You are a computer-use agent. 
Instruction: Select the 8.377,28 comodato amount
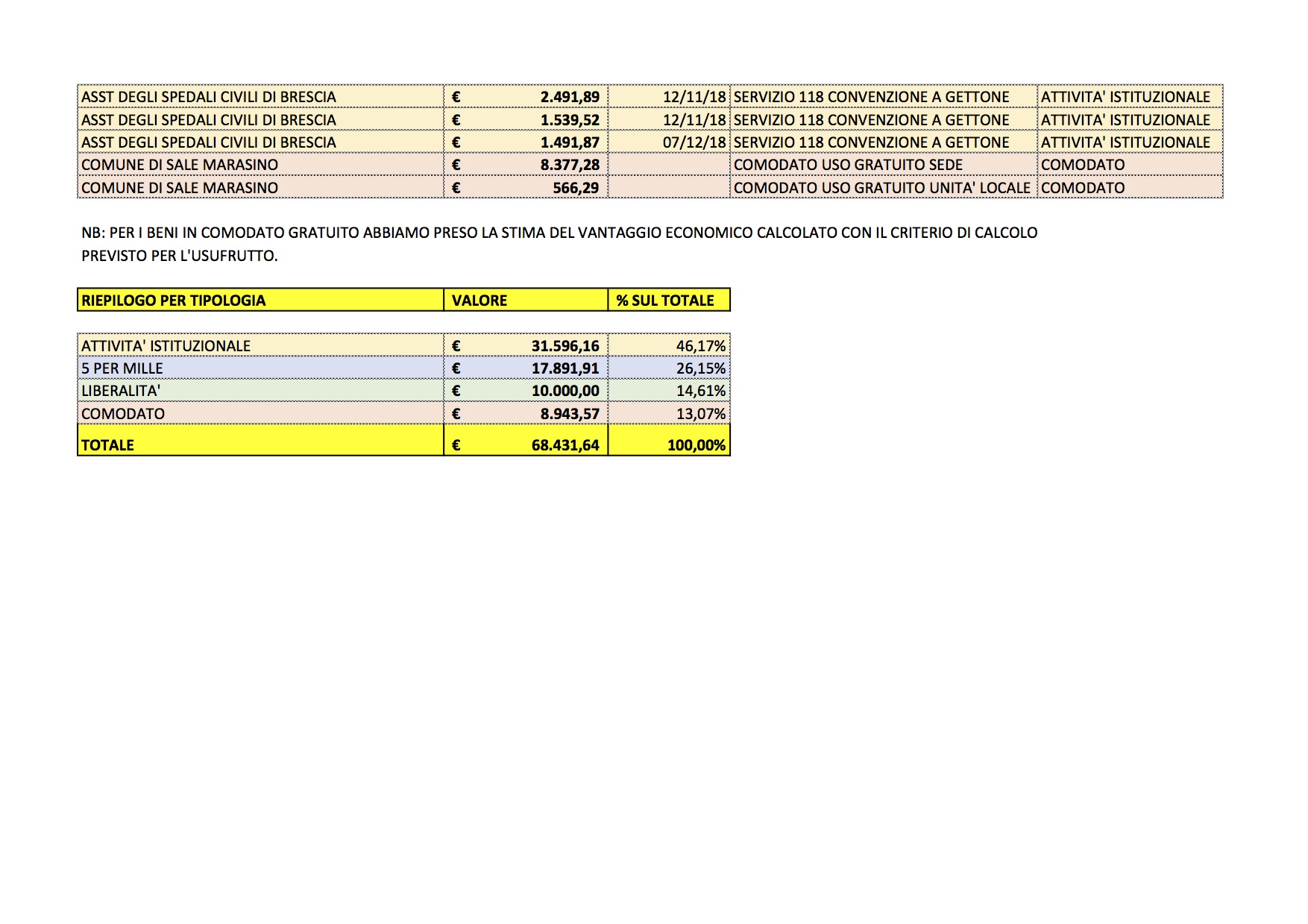(x=569, y=165)
